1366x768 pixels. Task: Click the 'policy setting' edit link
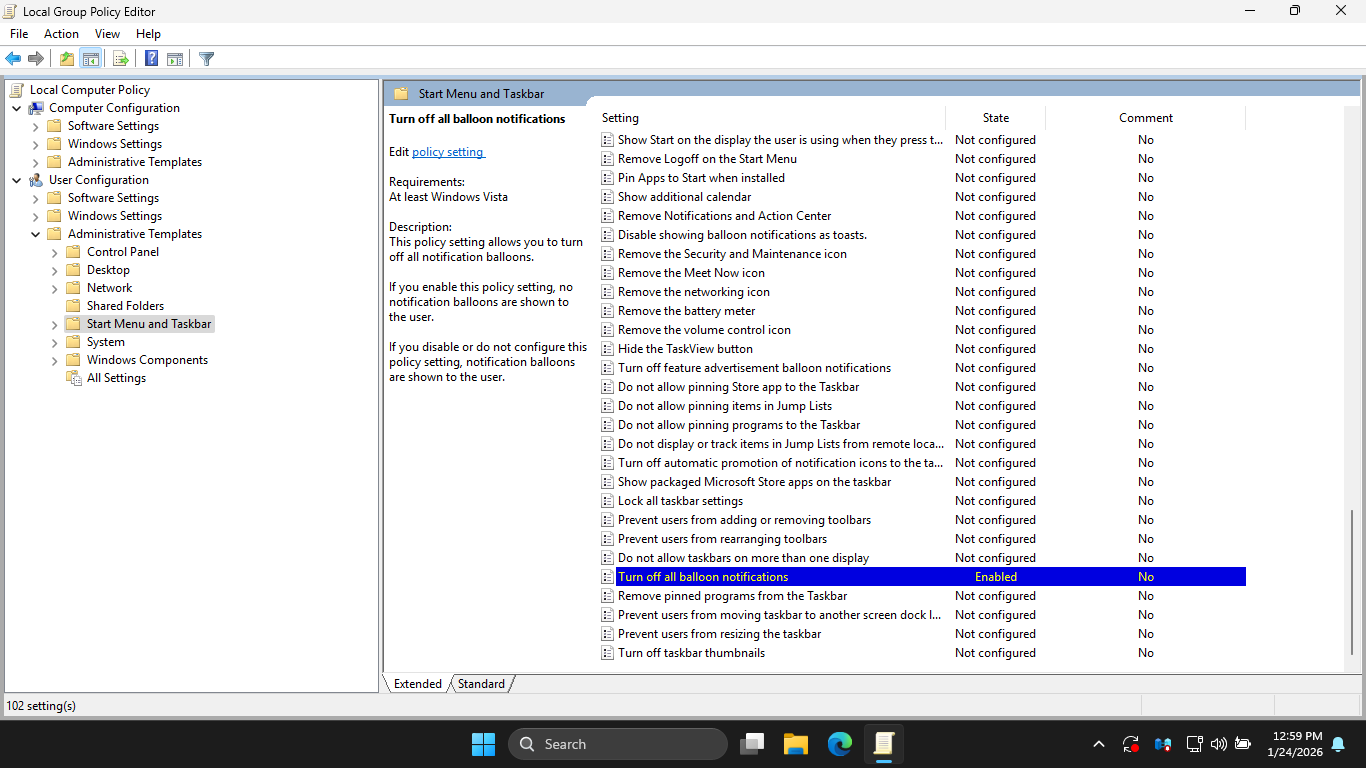[x=448, y=152]
